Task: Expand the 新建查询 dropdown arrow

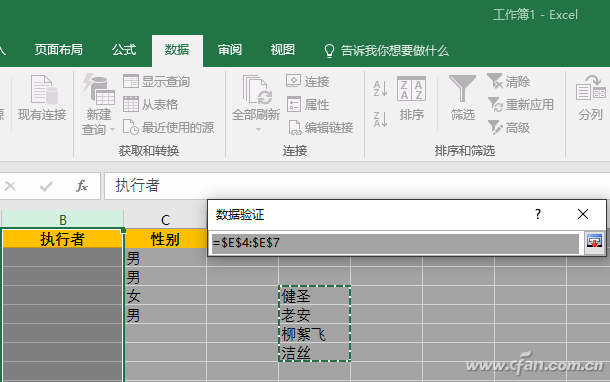Action: click(112, 129)
